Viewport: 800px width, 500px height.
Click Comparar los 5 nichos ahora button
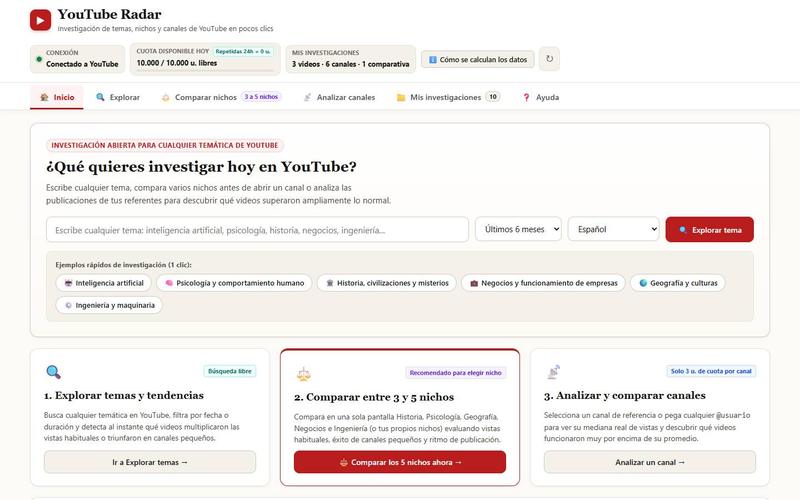point(400,462)
